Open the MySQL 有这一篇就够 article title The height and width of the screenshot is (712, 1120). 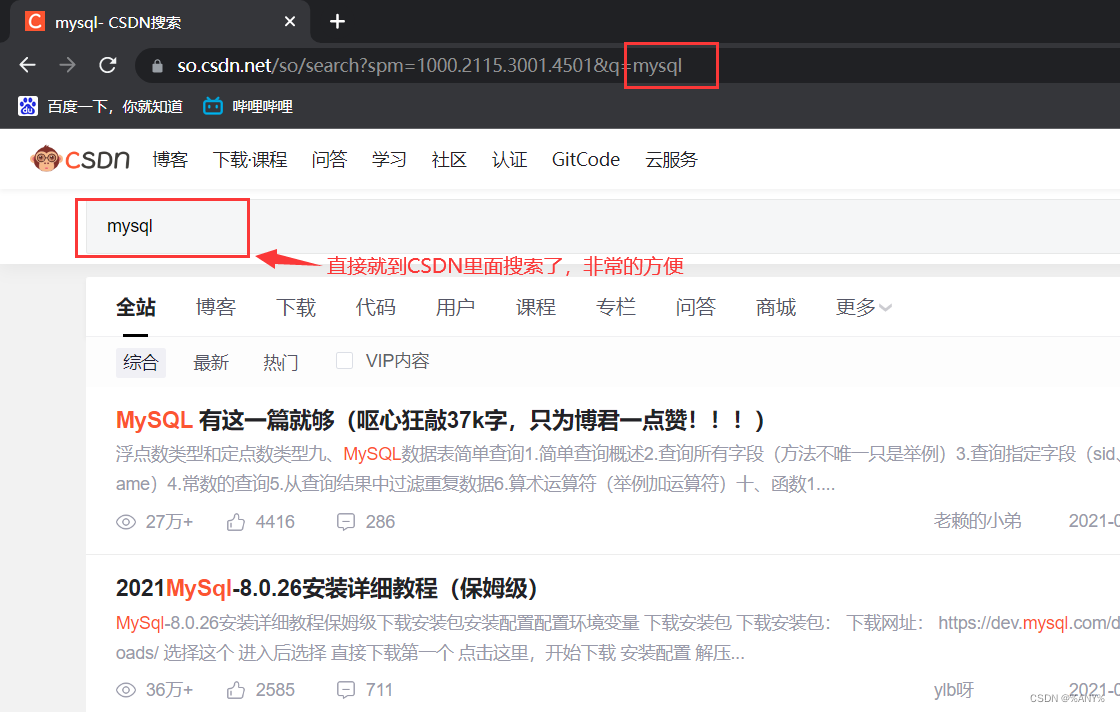[x=440, y=420]
